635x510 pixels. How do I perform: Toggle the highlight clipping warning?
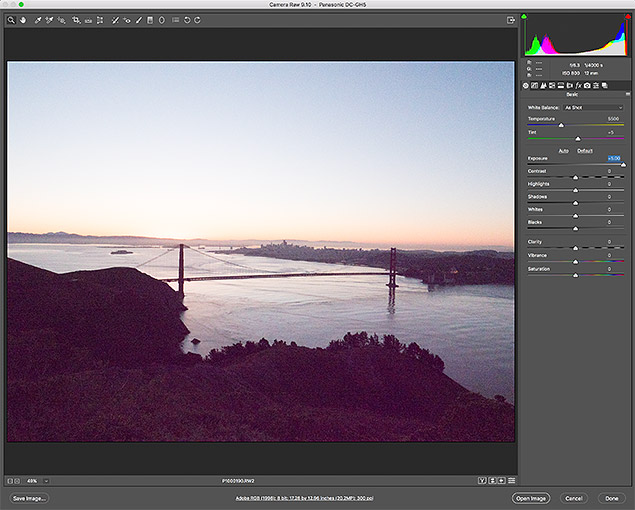626,18
